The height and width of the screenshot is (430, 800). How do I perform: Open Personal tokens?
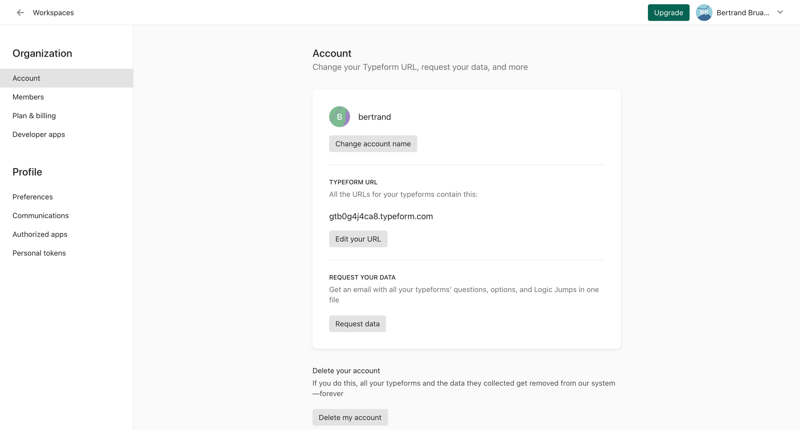pyautogui.click(x=39, y=253)
